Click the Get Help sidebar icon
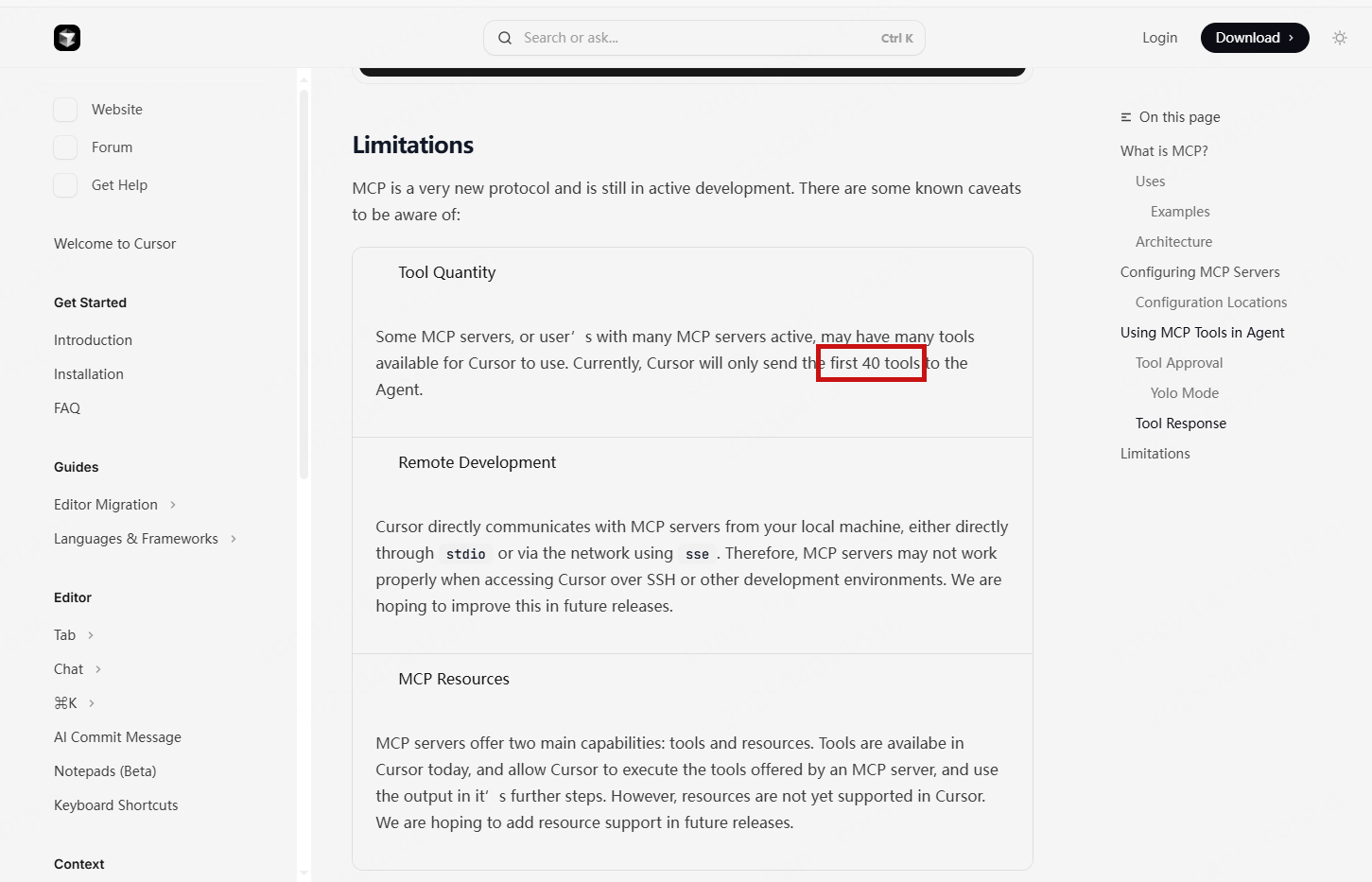 (65, 185)
